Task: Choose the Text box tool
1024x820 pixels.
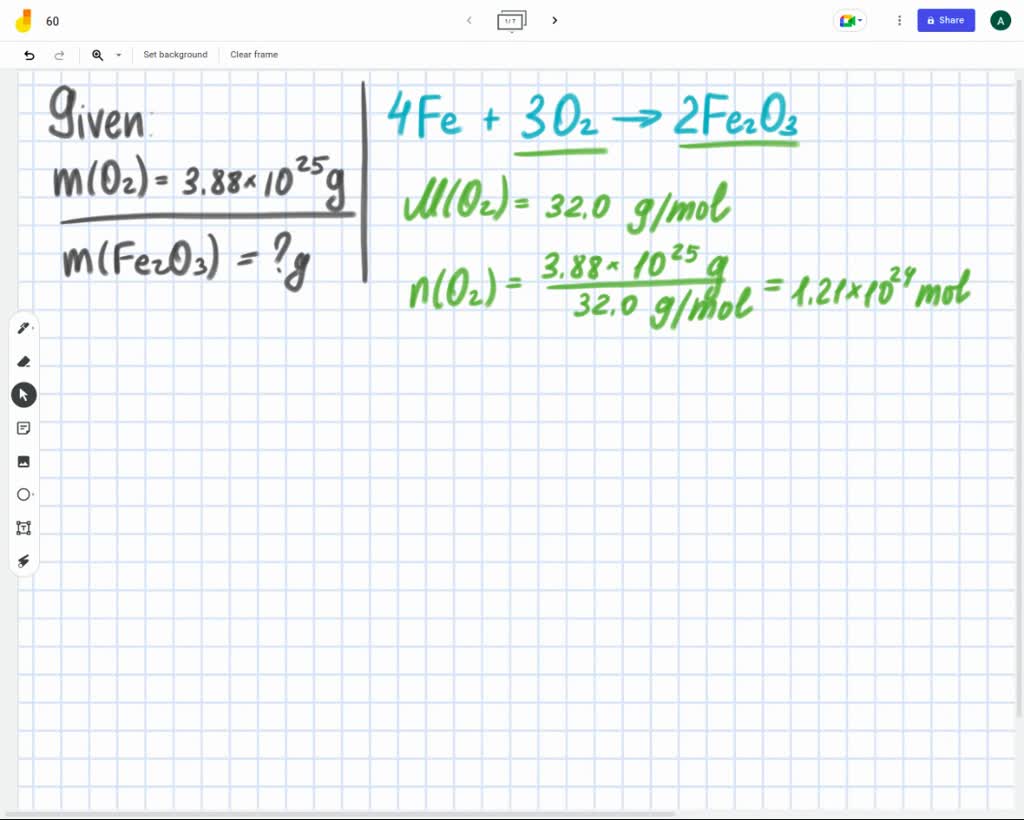Action: pyautogui.click(x=23, y=527)
